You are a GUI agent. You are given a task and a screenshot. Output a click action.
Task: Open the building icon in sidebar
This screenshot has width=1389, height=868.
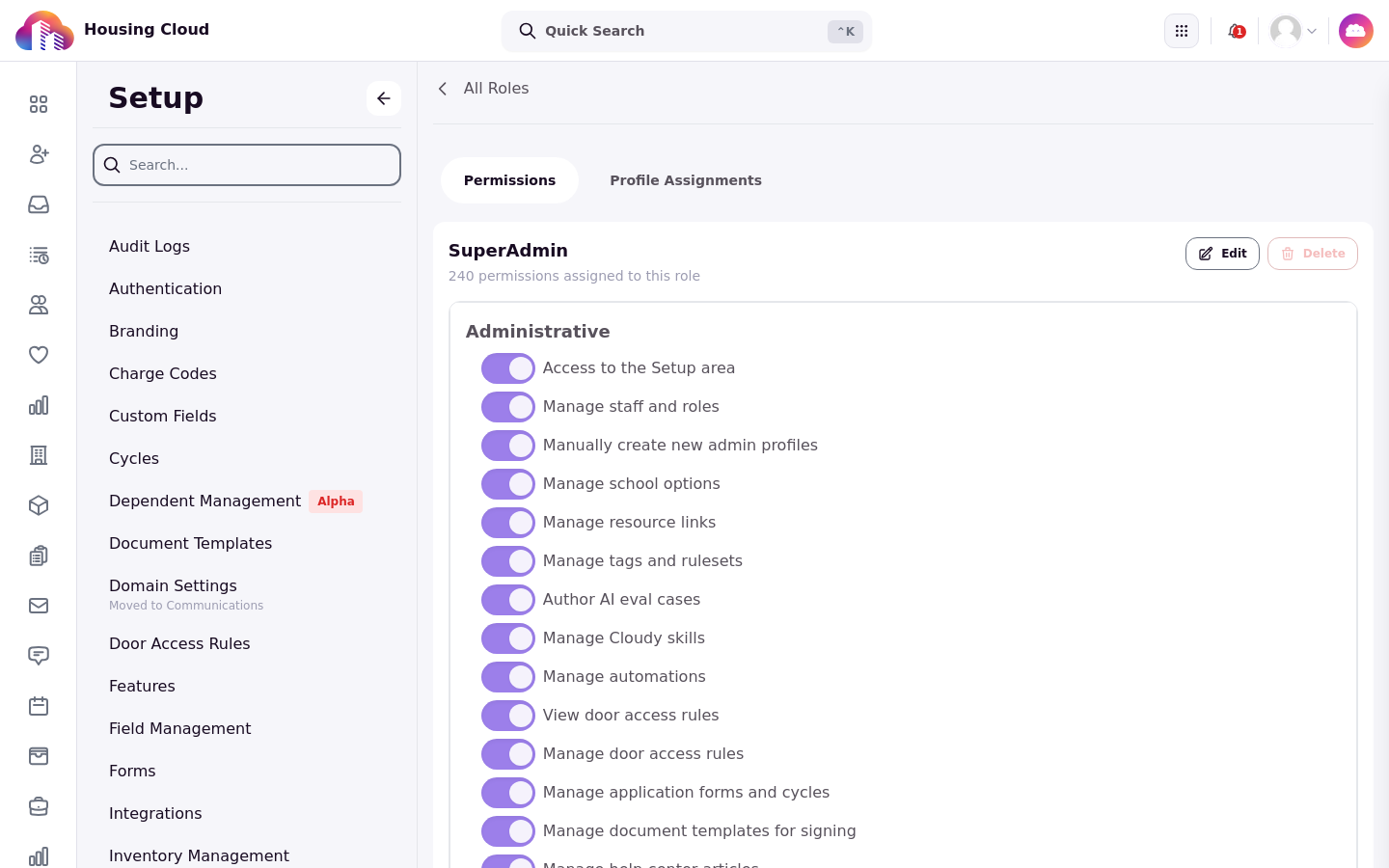(x=39, y=455)
